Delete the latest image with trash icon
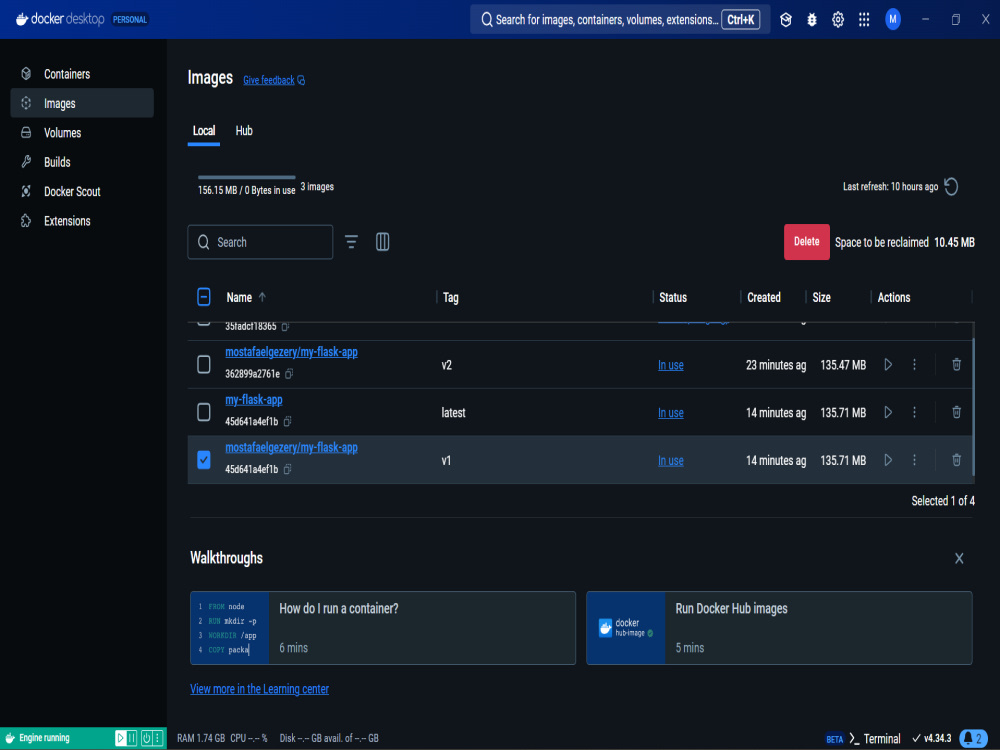 coord(957,412)
